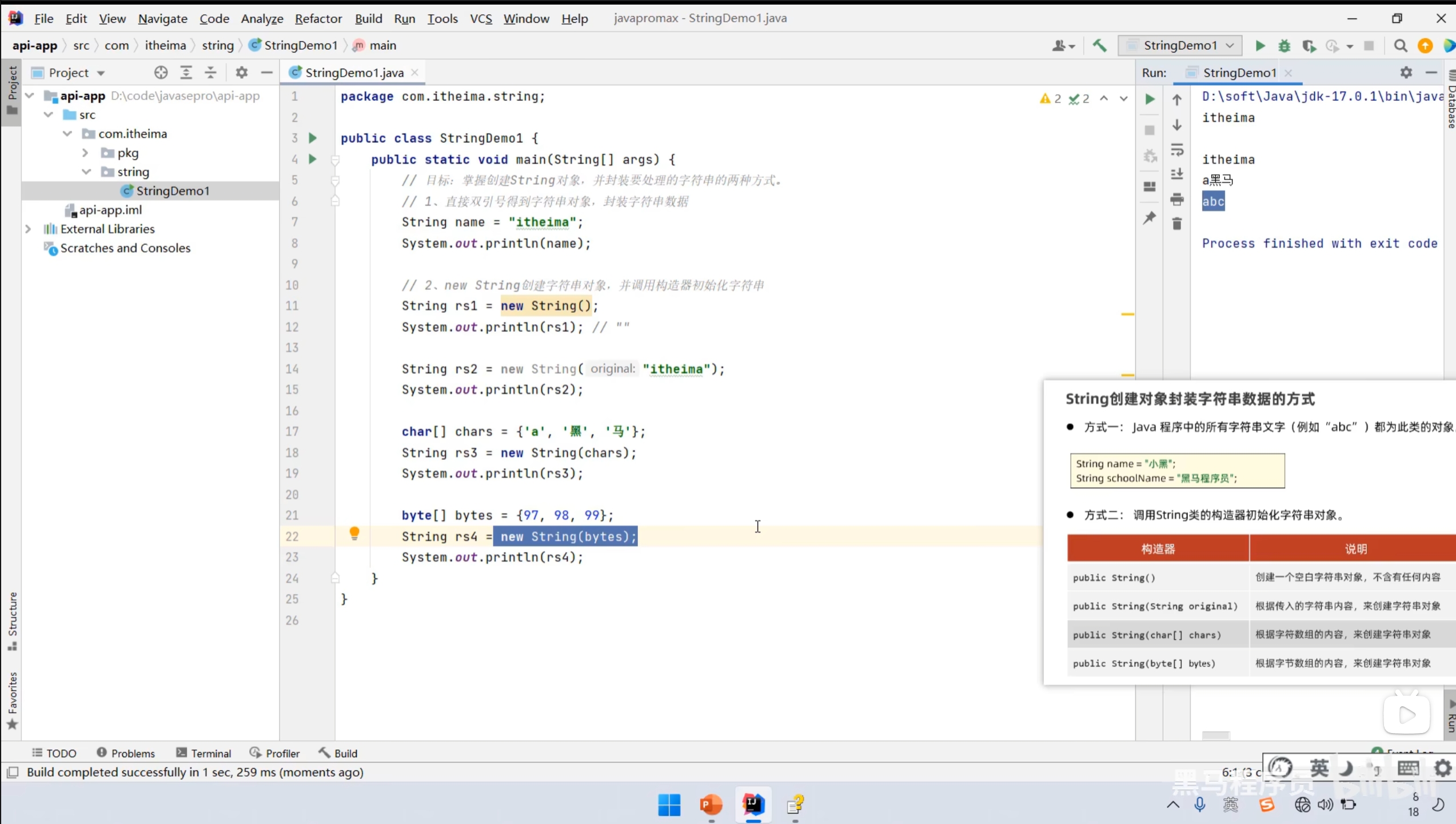This screenshot has width=1456, height=824.
Task: Open the Terminal tool window tab
Action: coord(204,753)
